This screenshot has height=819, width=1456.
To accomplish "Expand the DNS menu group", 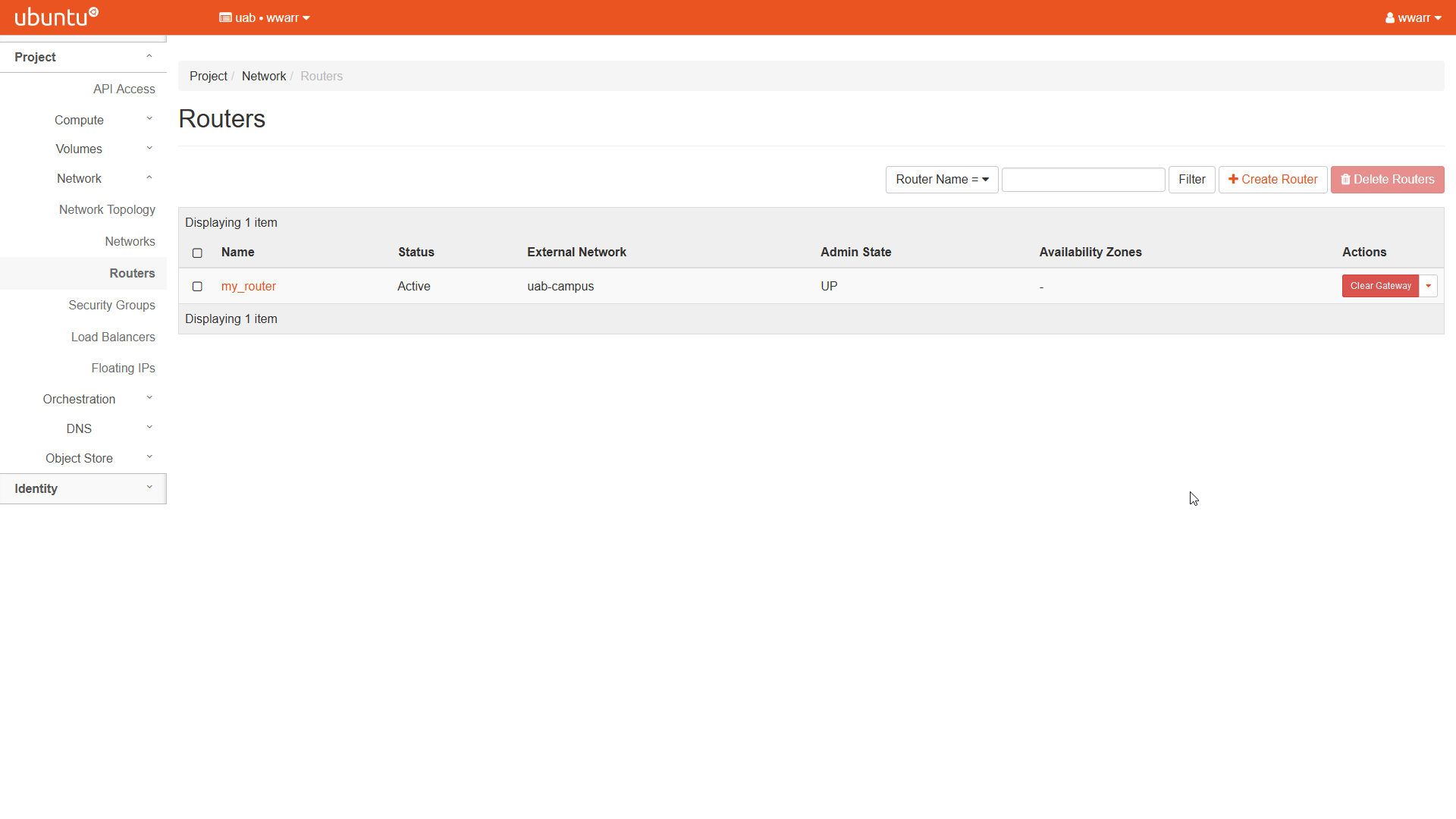I will (83, 428).
